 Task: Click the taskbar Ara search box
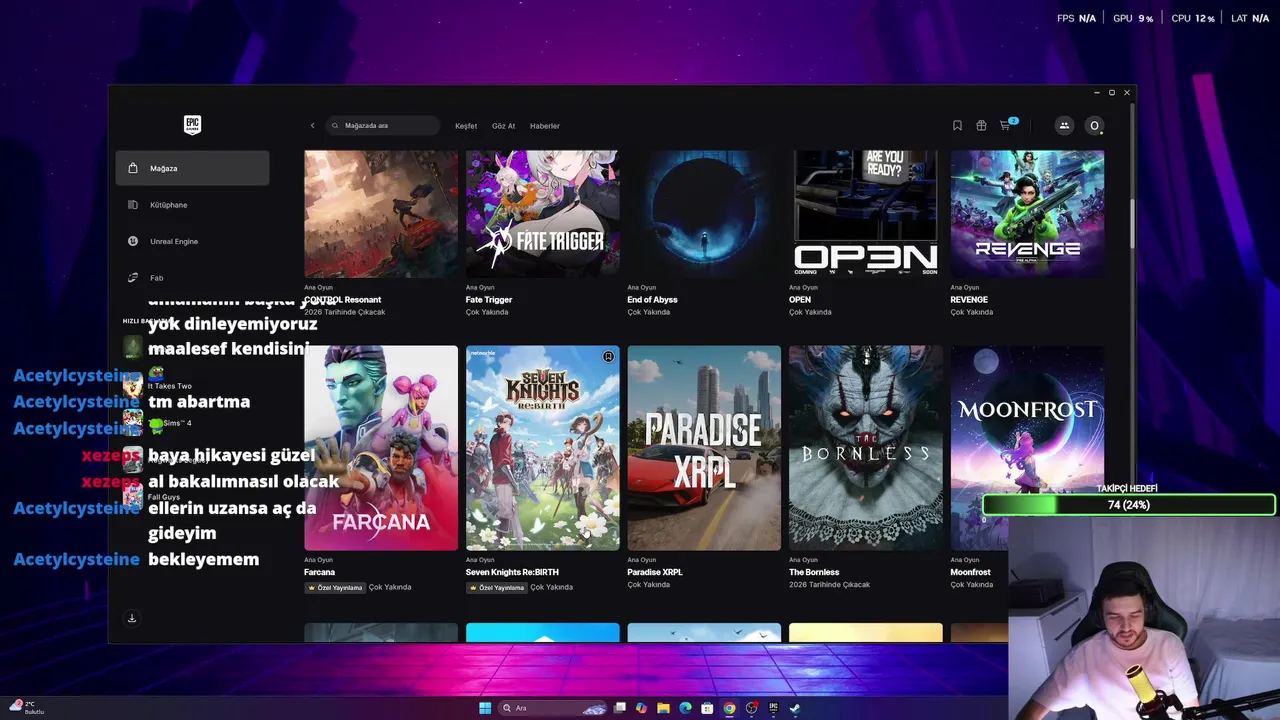click(x=553, y=708)
